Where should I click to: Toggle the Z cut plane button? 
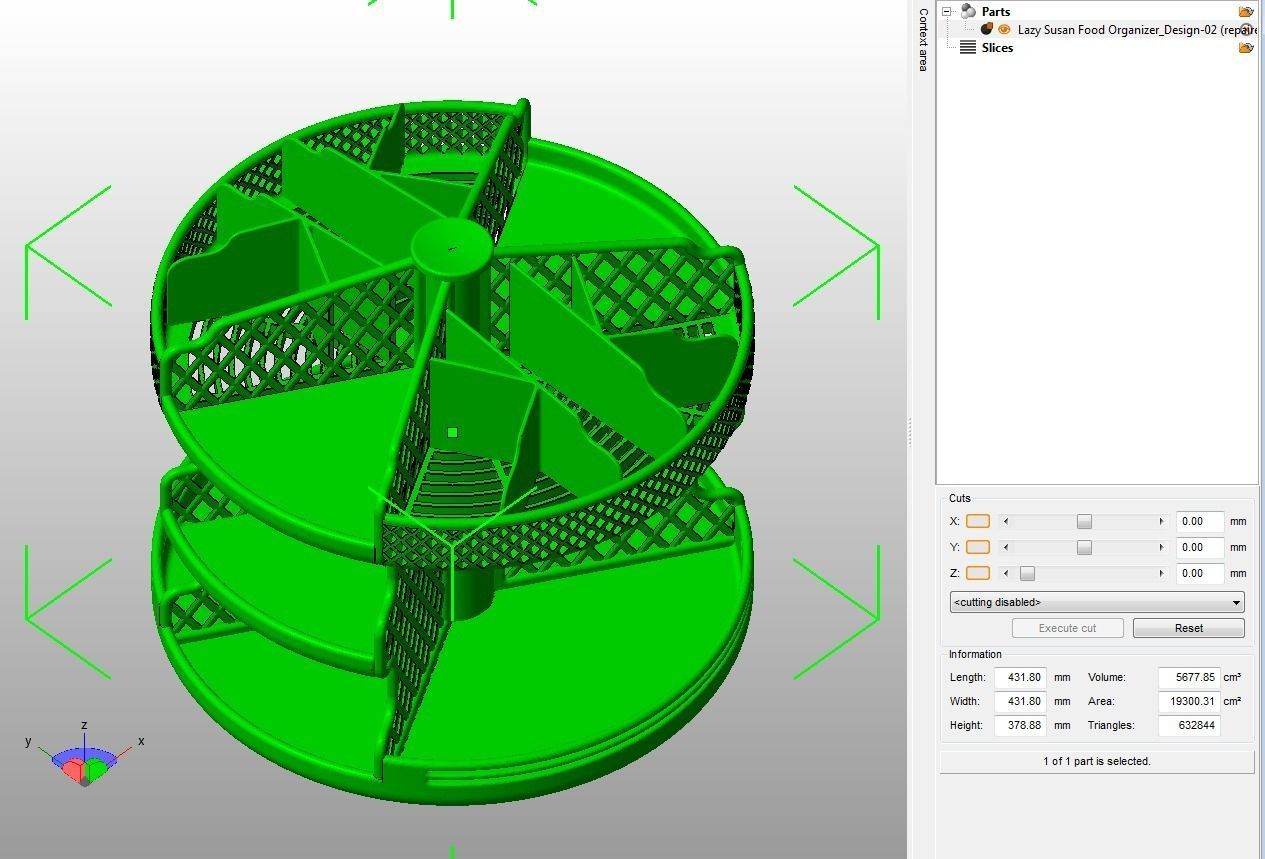[x=978, y=573]
